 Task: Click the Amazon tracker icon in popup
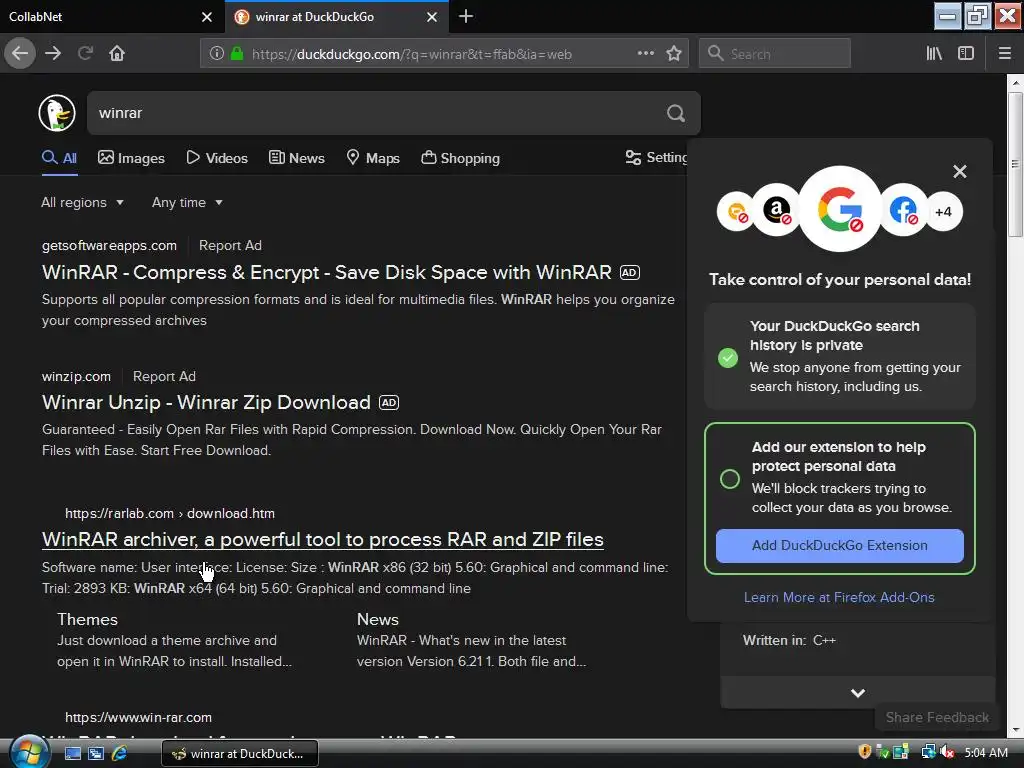point(776,211)
